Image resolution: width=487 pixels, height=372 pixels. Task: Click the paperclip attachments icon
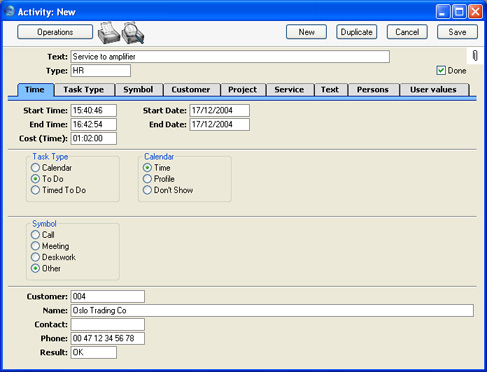point(475,56)
